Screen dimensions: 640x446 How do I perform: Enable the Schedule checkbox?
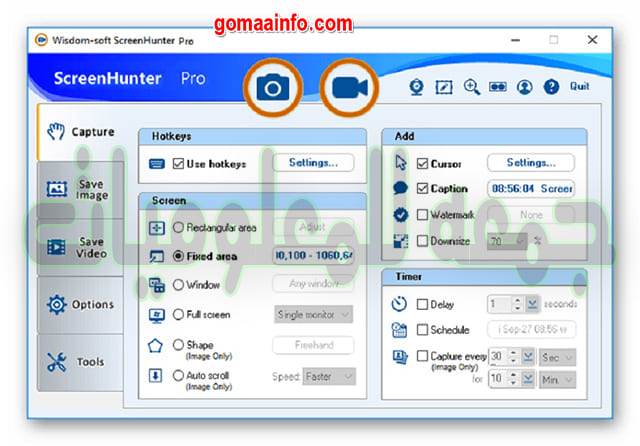(422, 329)
